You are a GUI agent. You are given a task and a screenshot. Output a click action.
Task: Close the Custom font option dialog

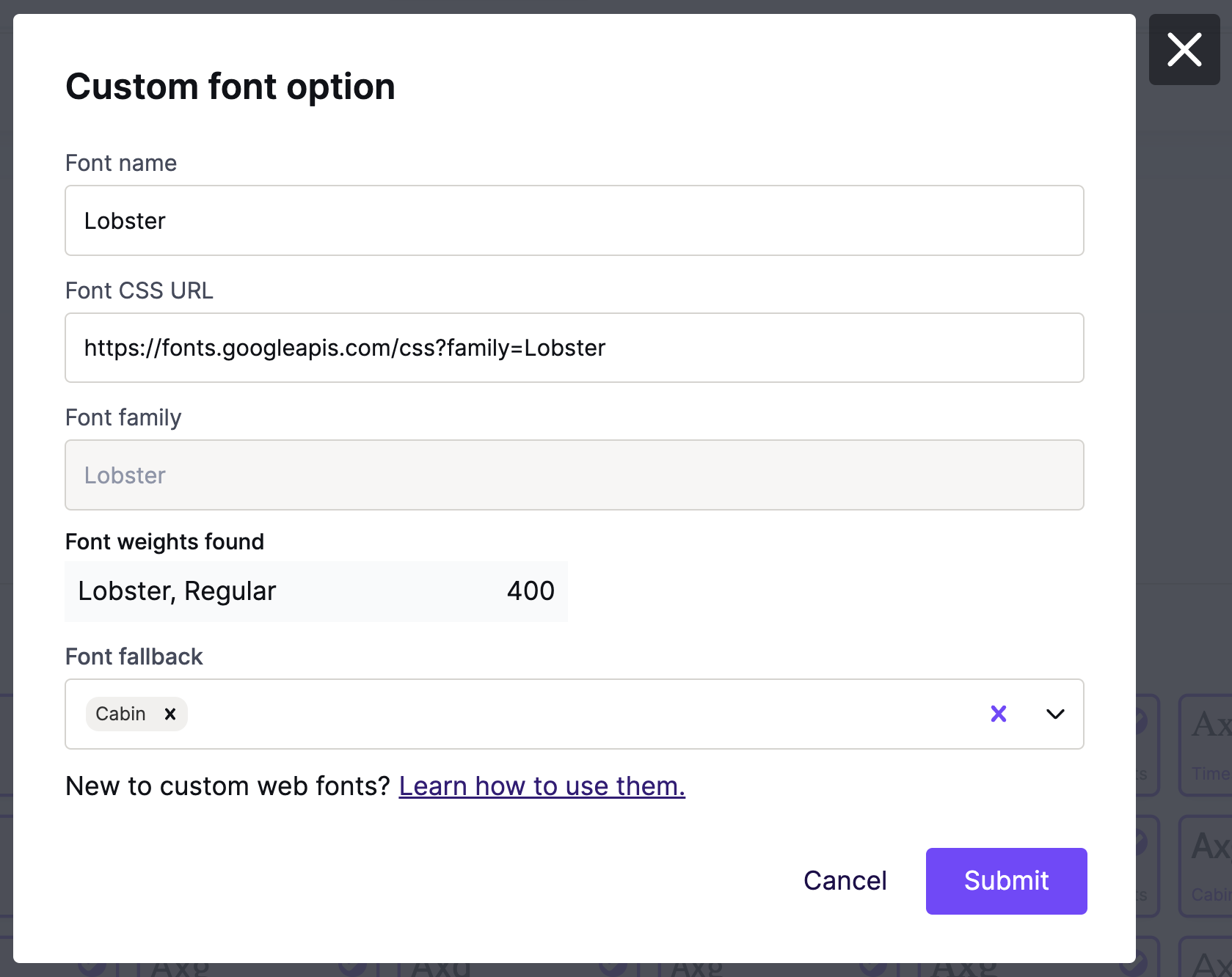pos(1184,50)
